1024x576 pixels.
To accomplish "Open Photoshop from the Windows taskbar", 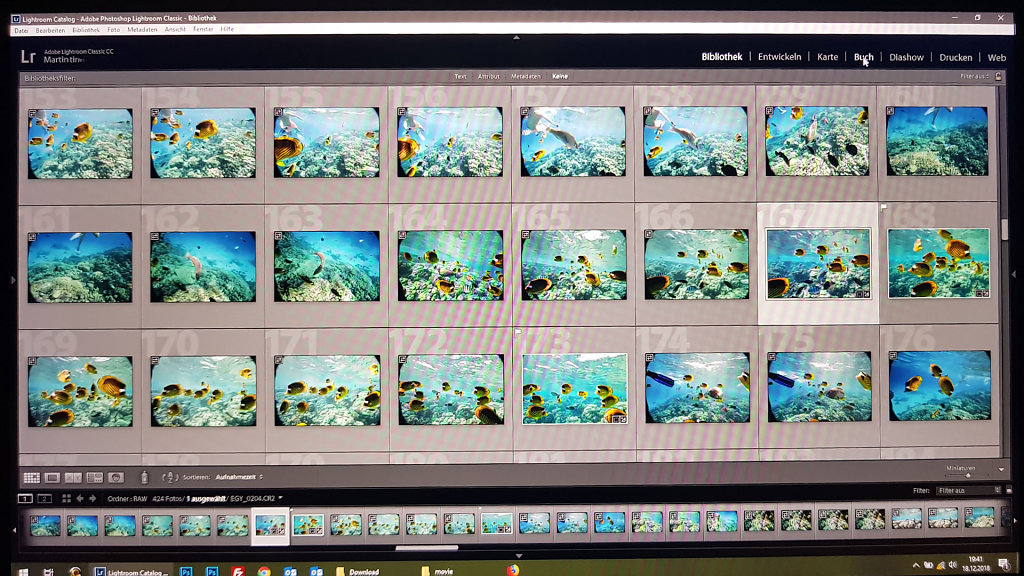I will 186,571.
